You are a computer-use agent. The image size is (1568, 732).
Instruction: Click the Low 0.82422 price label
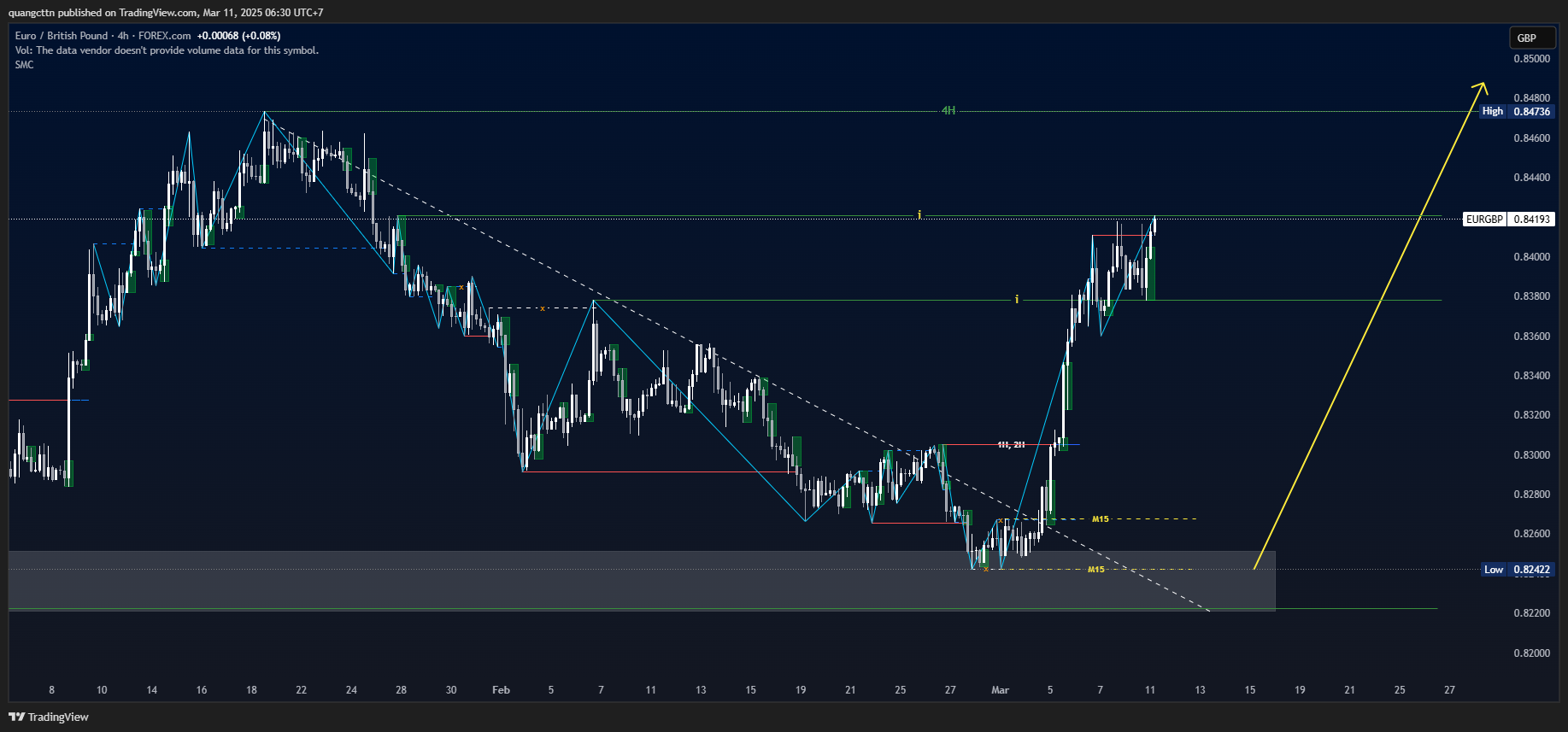click(x=1517, y=570)
